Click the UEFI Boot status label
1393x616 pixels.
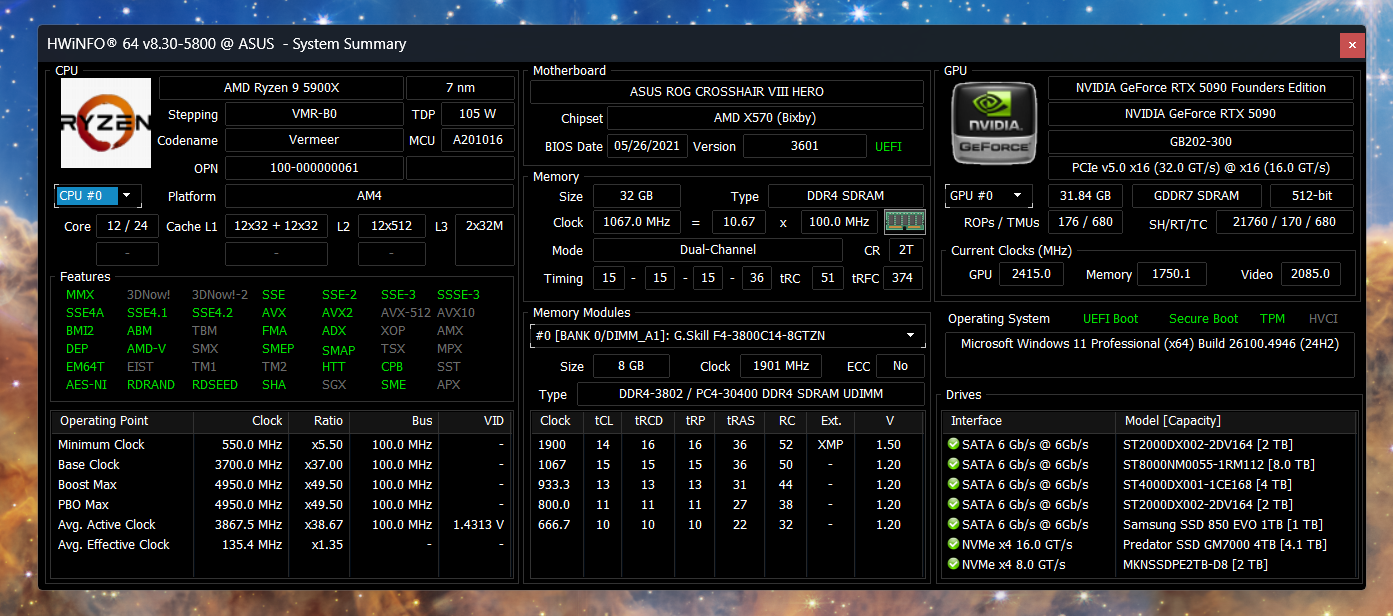click(1110, 319)
